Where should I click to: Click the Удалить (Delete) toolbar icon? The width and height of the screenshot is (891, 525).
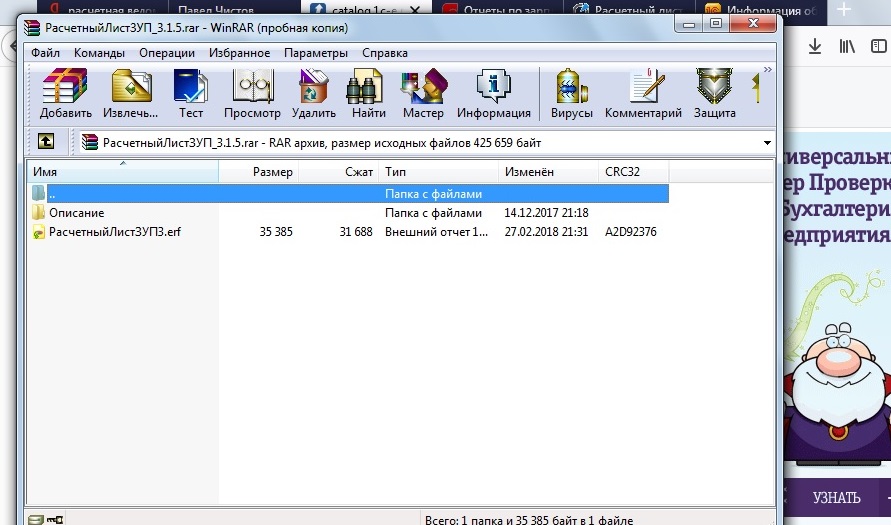(x=314, y=93)
